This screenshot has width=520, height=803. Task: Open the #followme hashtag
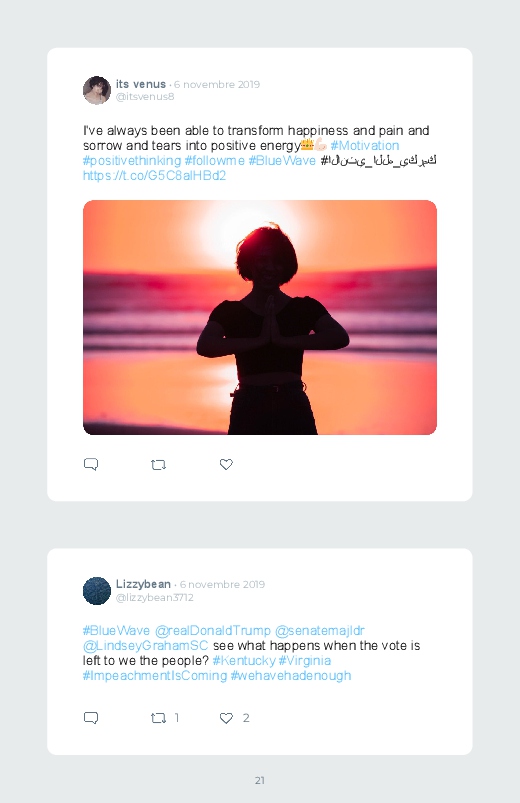[215, 161]
